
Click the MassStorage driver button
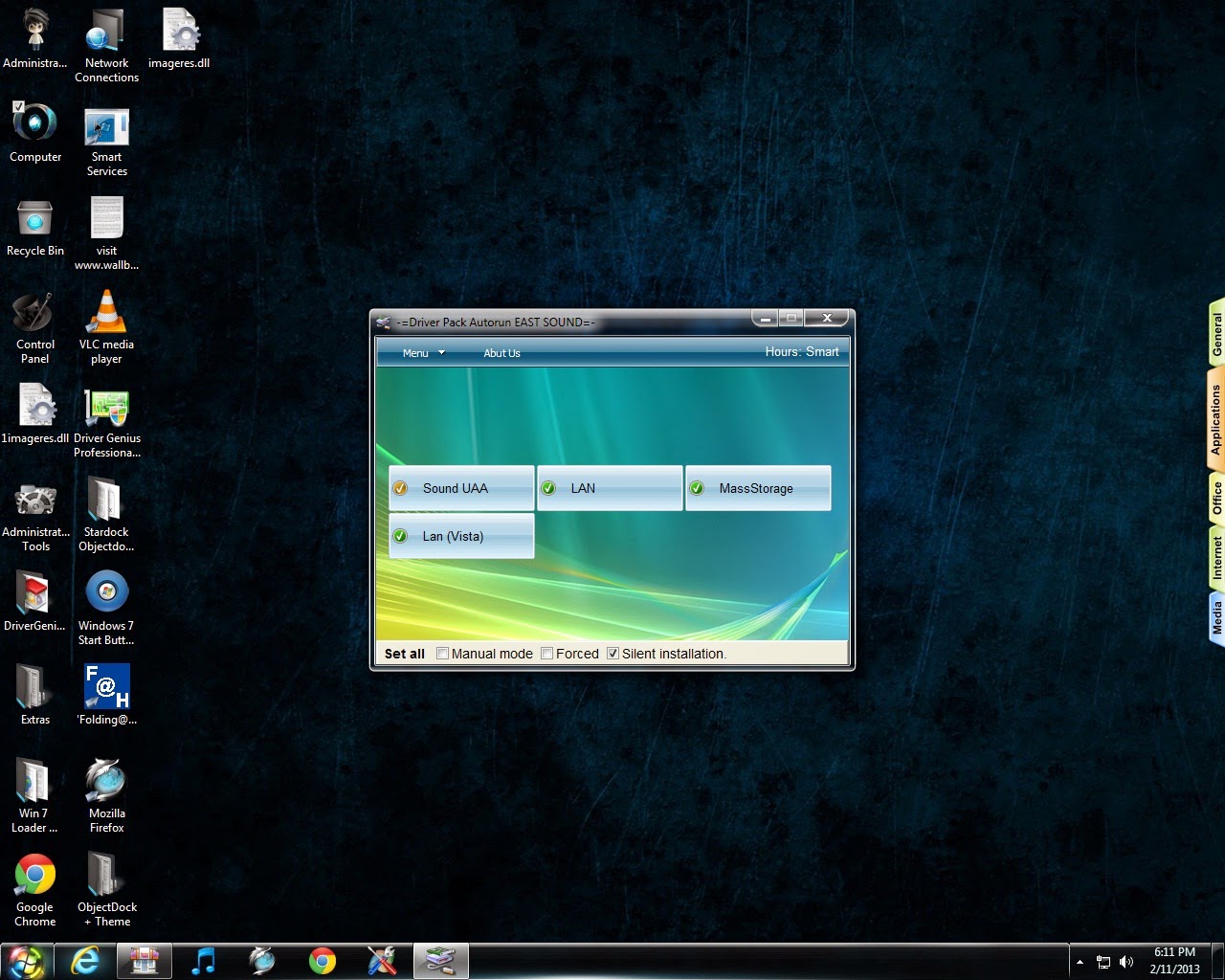(x=757, y=488)
